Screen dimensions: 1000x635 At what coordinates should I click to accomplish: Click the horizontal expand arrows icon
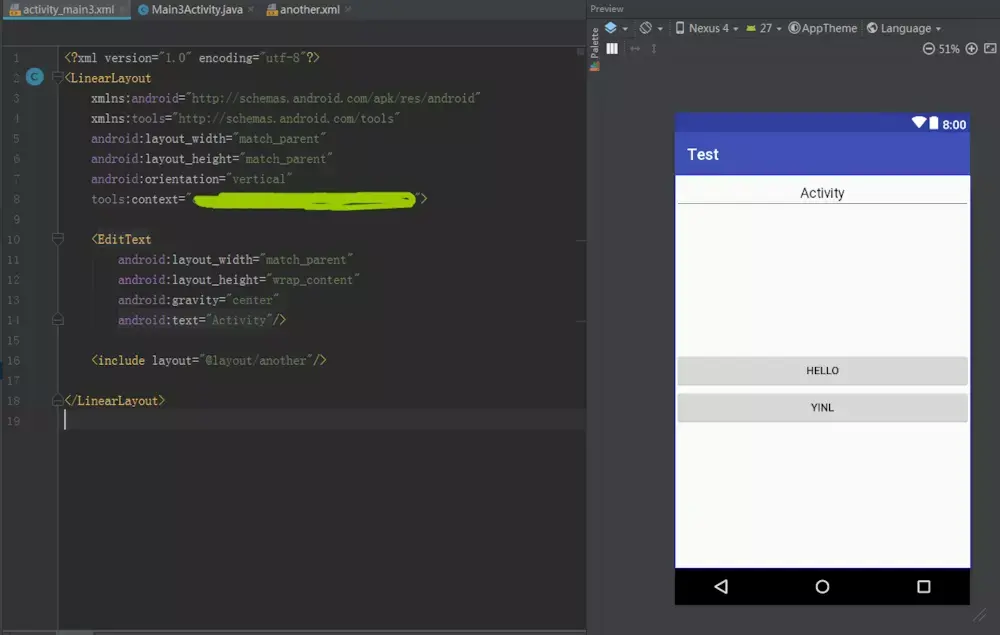click(635, 48)
